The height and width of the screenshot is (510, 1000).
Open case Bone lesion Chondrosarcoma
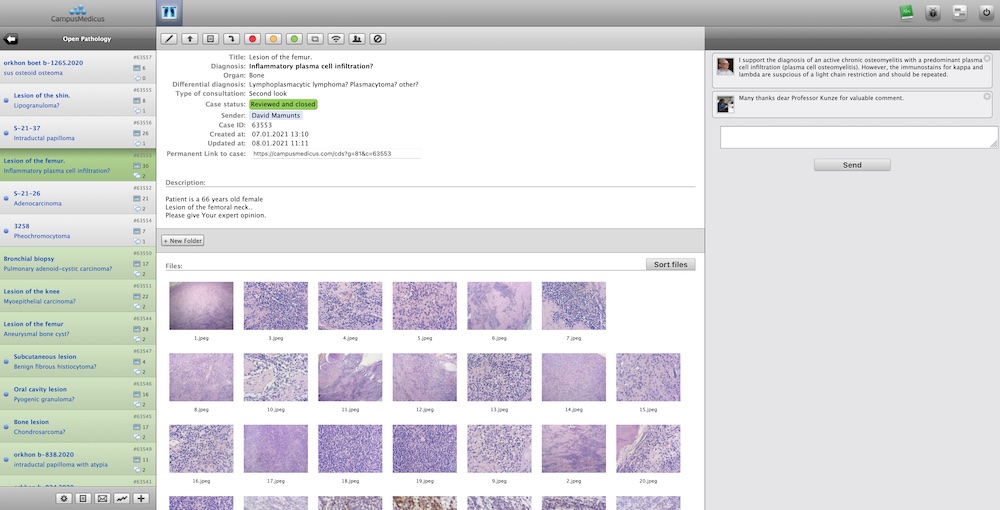[78, 426]
